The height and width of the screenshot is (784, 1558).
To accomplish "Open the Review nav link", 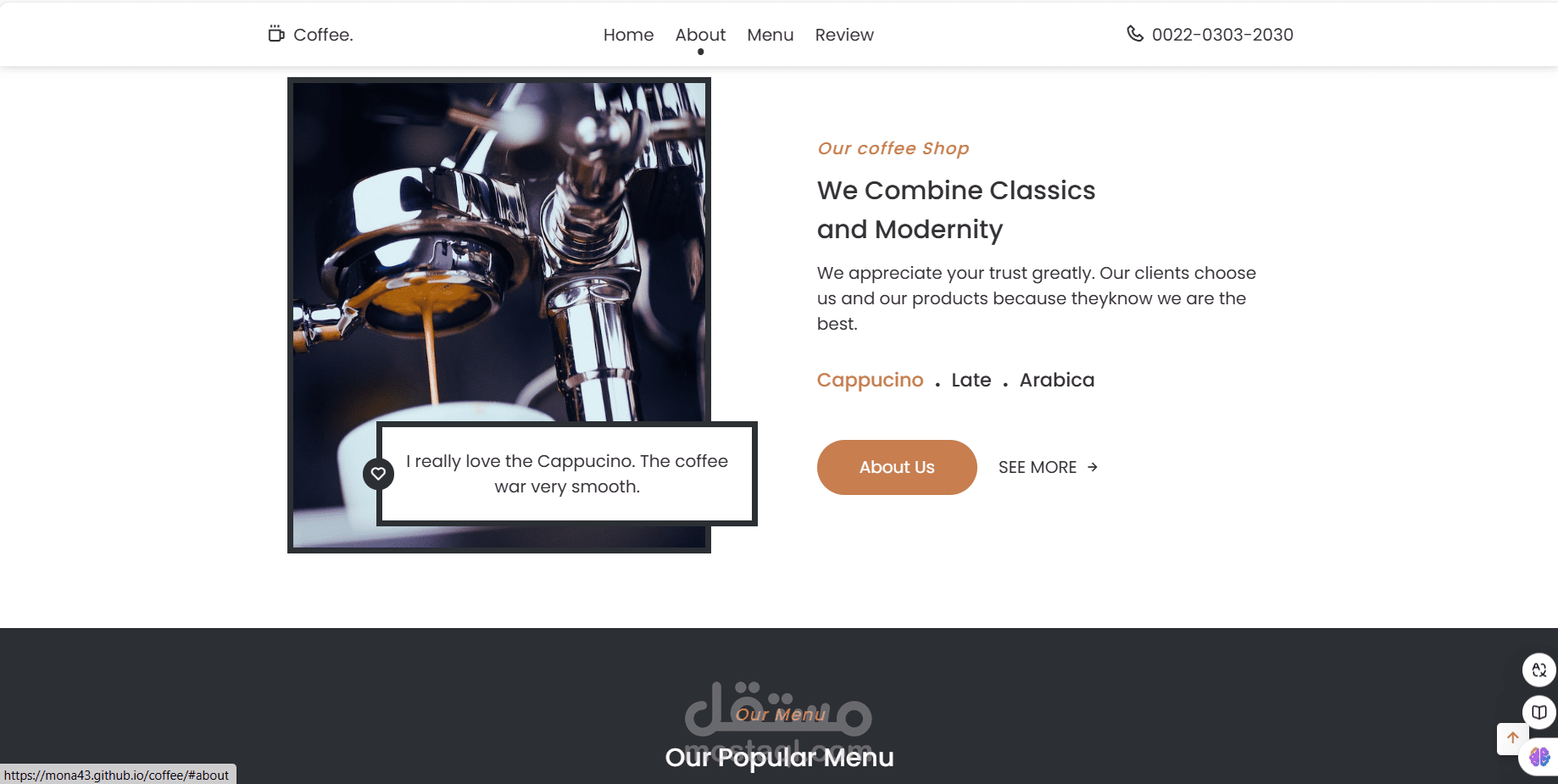I will (x=844, y=35).
